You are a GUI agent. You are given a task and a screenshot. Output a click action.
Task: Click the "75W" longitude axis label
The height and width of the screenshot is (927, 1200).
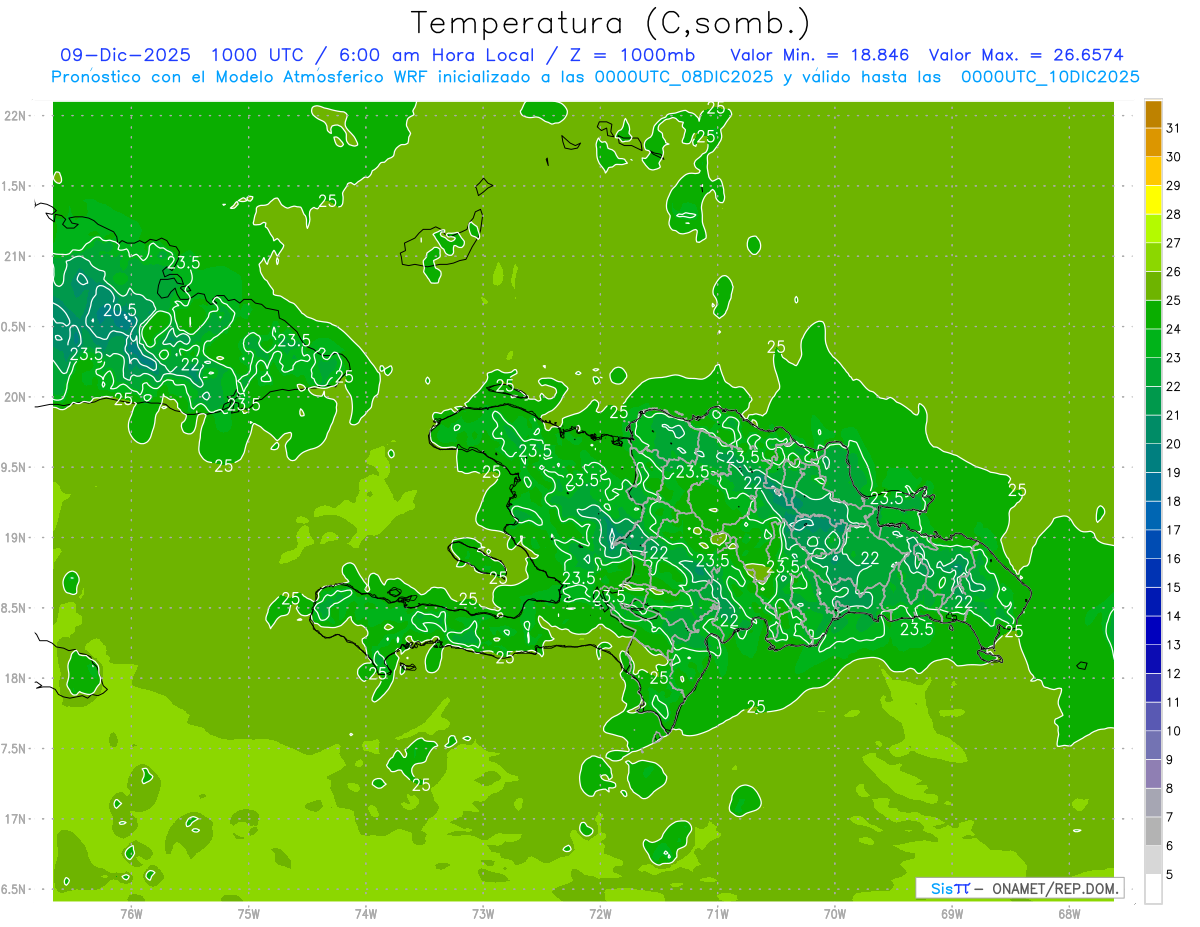click(249, 914)
